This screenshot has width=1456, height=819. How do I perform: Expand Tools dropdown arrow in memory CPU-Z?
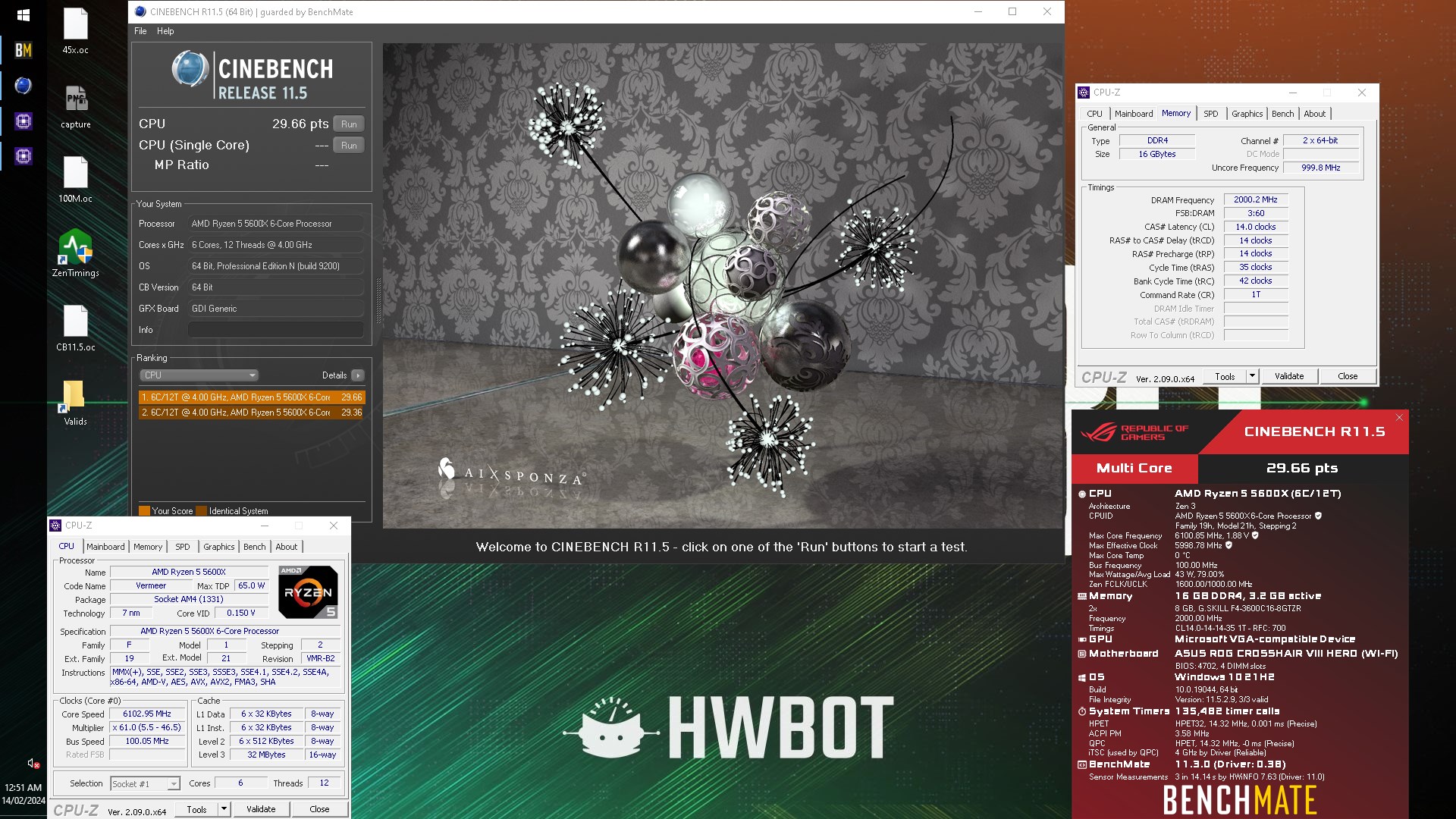coord(1252,376)
